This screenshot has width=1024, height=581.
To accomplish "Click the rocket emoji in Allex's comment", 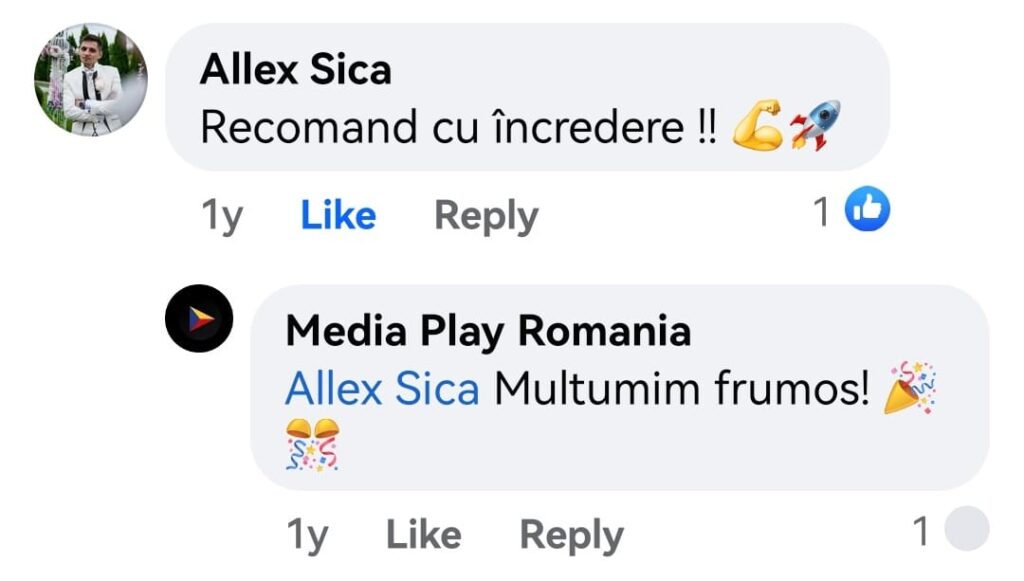I will [814, 126].
